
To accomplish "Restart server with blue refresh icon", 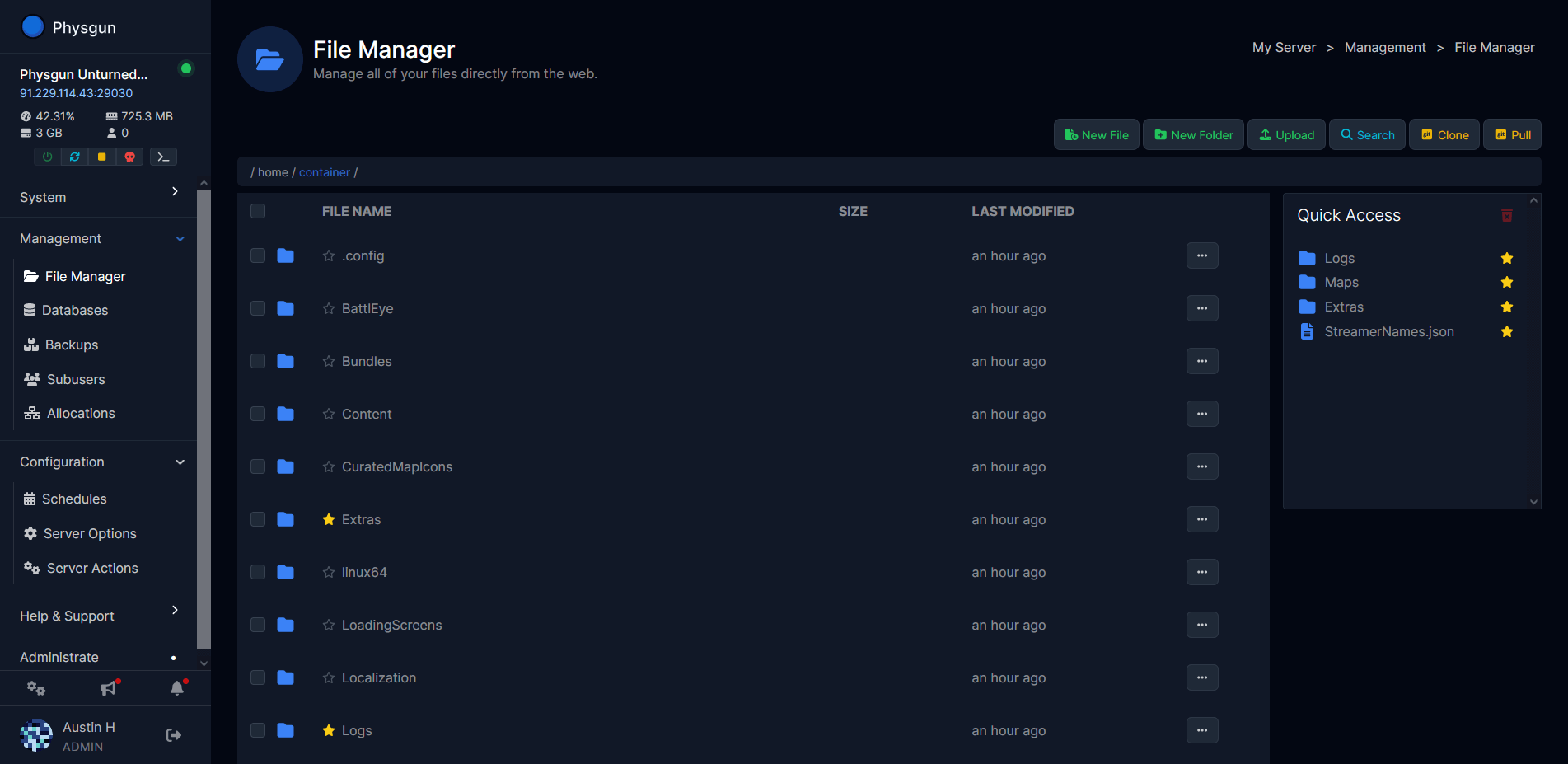I will pos(75,157).
